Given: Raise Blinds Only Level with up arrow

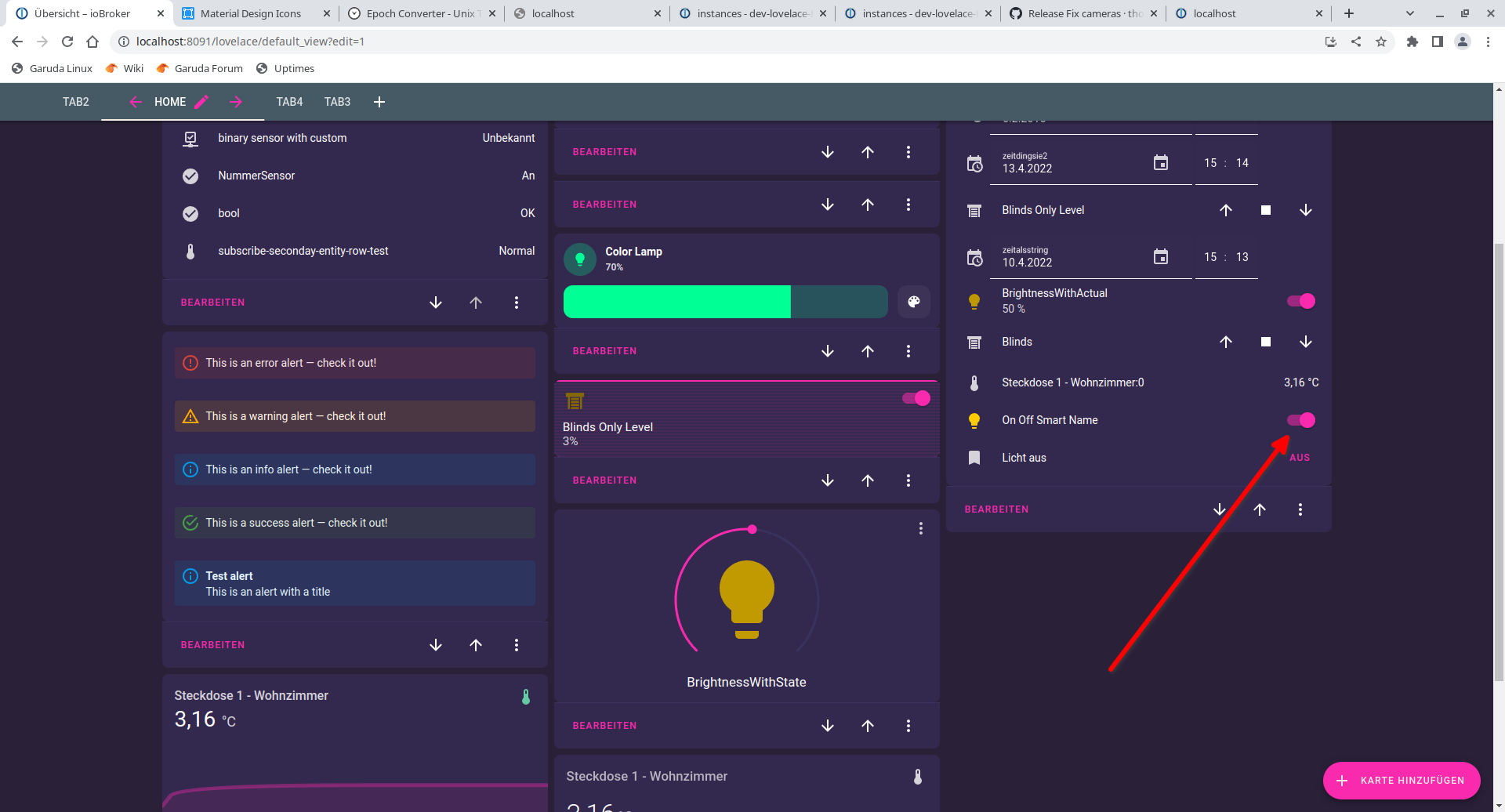Looking at the screenshot, I should [1226, 210].
